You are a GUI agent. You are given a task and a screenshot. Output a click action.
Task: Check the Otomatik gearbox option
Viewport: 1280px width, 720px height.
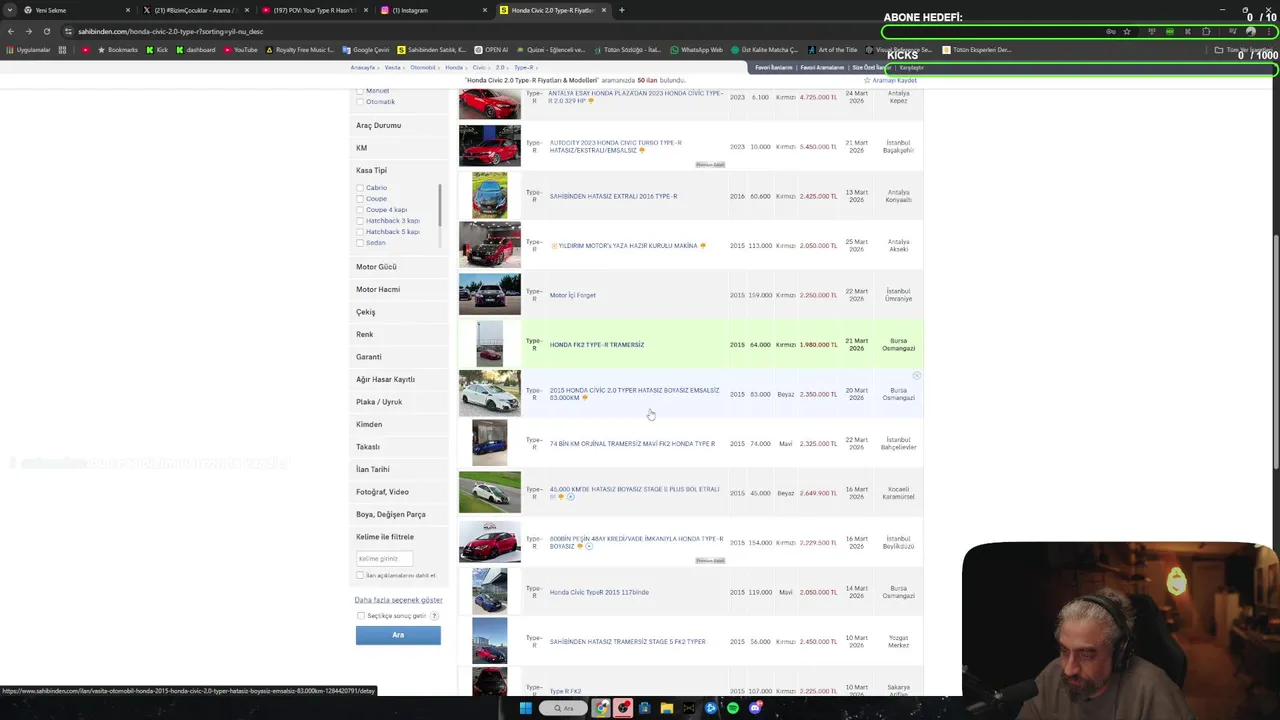(360, 102)
